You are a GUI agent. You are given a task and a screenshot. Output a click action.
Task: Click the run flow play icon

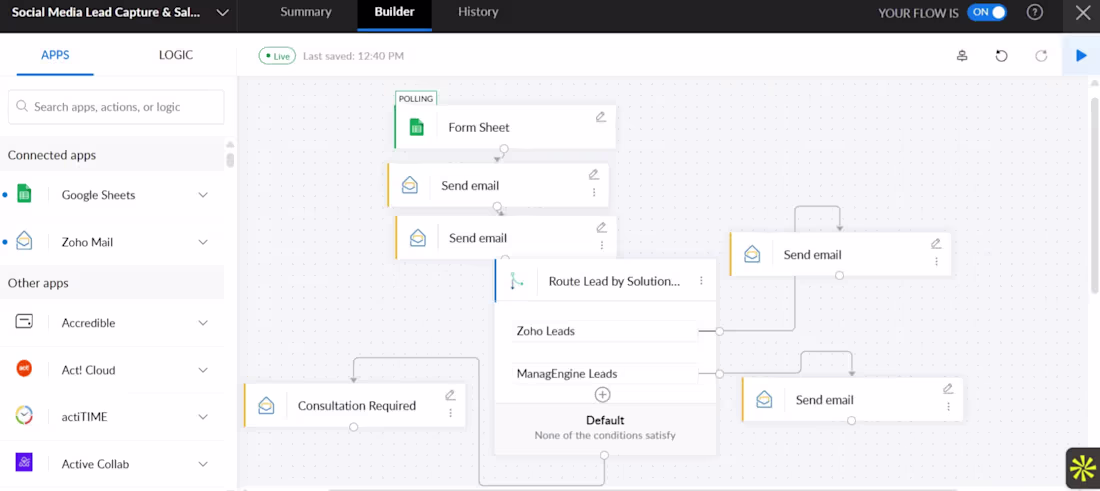click(x=1081, y=56)
